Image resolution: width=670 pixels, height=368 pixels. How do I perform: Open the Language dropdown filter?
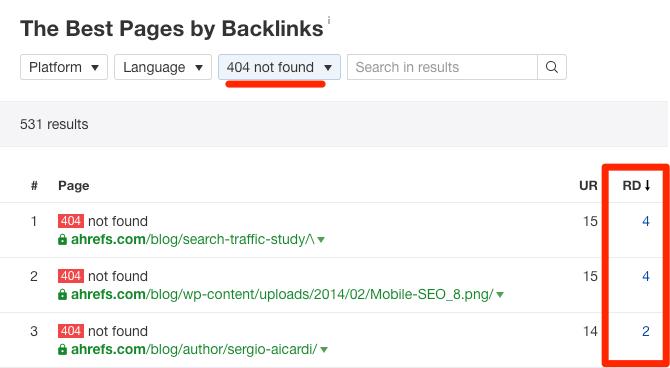[163, 67]
